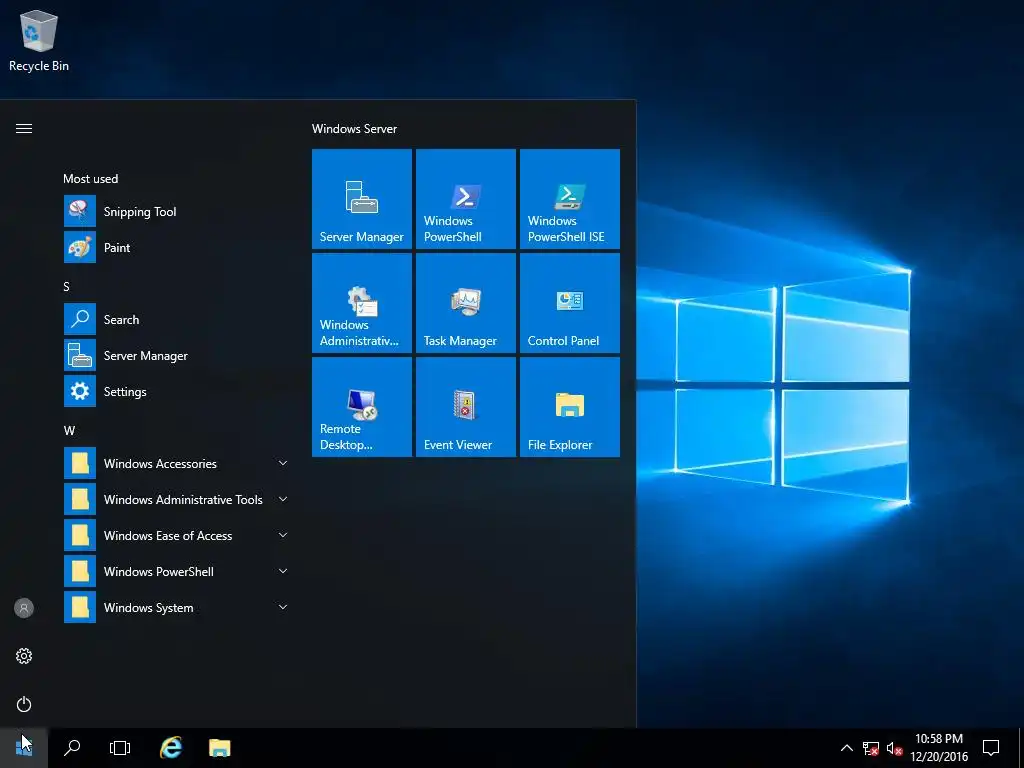Open the Server Manager tile
The height and width of the screenshot is (768, 1024).
[362, 199]
